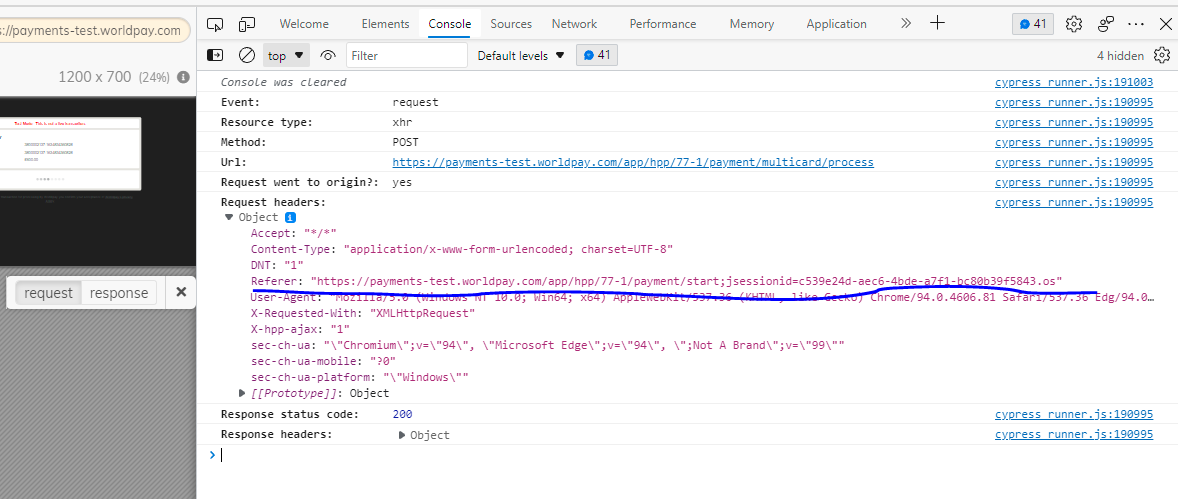
Task: Click the xhr resource type value
Action: (402, 122)
